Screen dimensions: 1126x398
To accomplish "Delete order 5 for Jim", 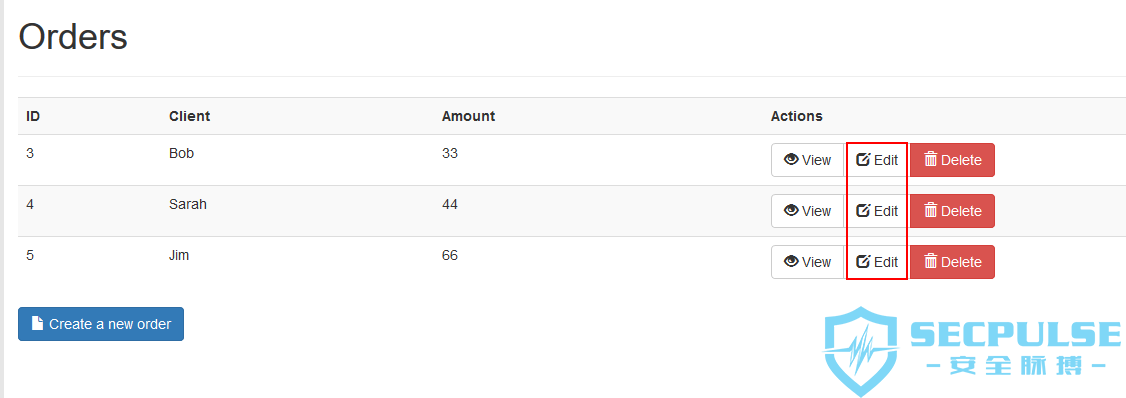I will (x=952, y=262).
